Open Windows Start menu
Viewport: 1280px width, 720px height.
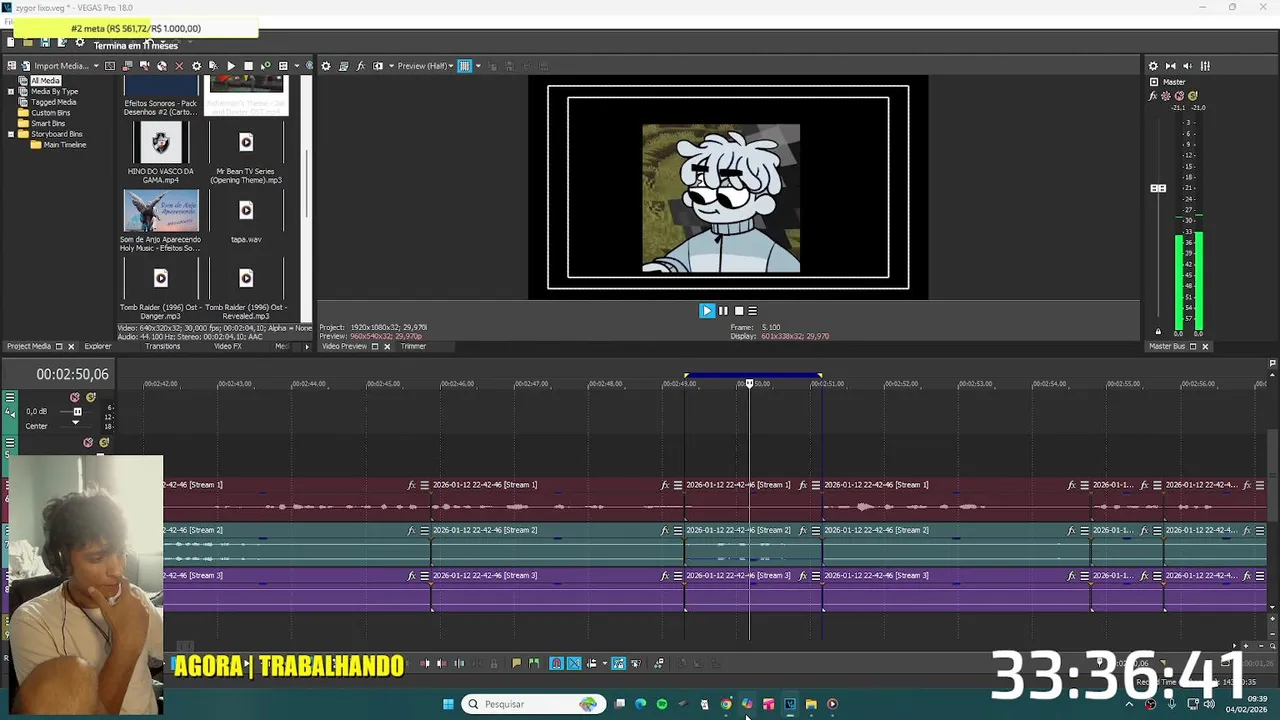(448, 704)
